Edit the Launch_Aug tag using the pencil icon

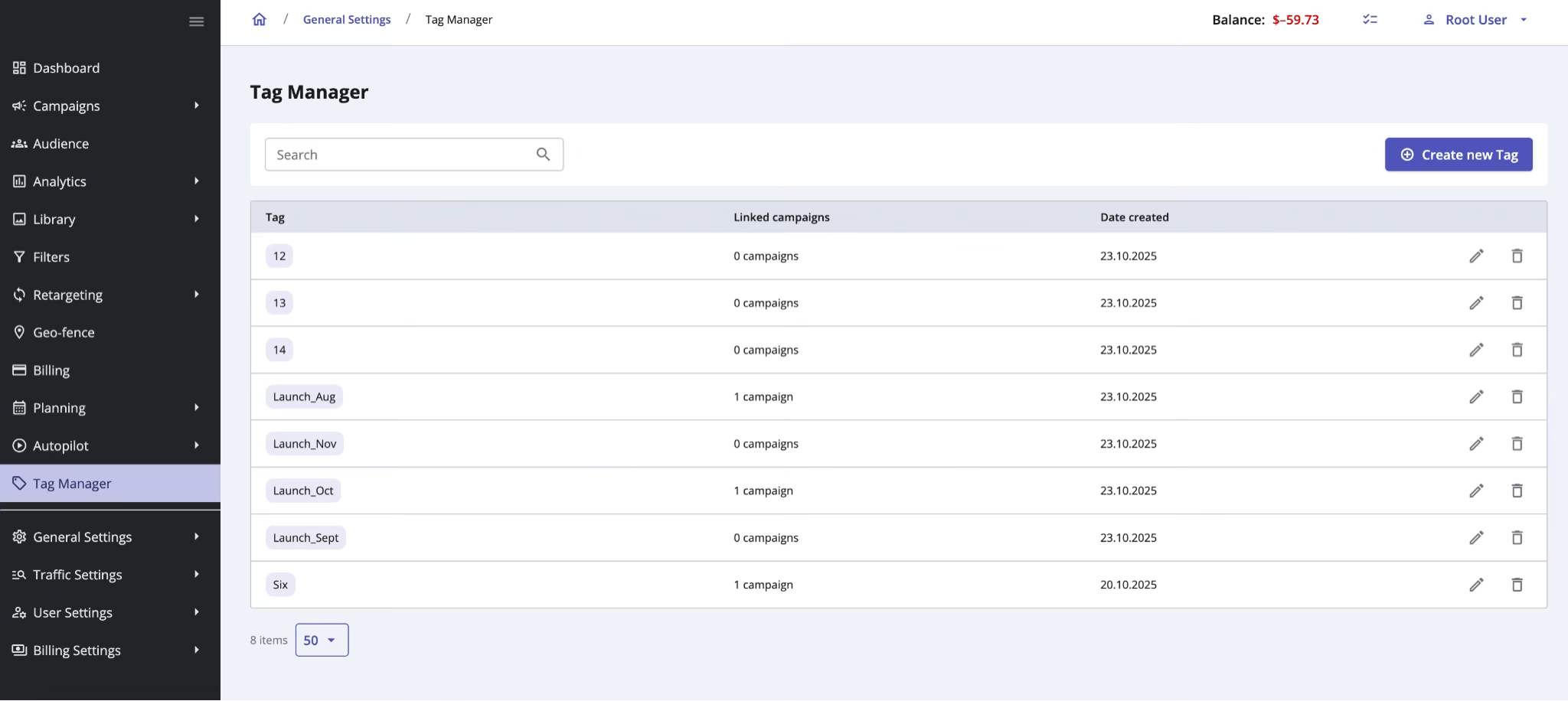pyautogui.click(x=1476, y=396)
